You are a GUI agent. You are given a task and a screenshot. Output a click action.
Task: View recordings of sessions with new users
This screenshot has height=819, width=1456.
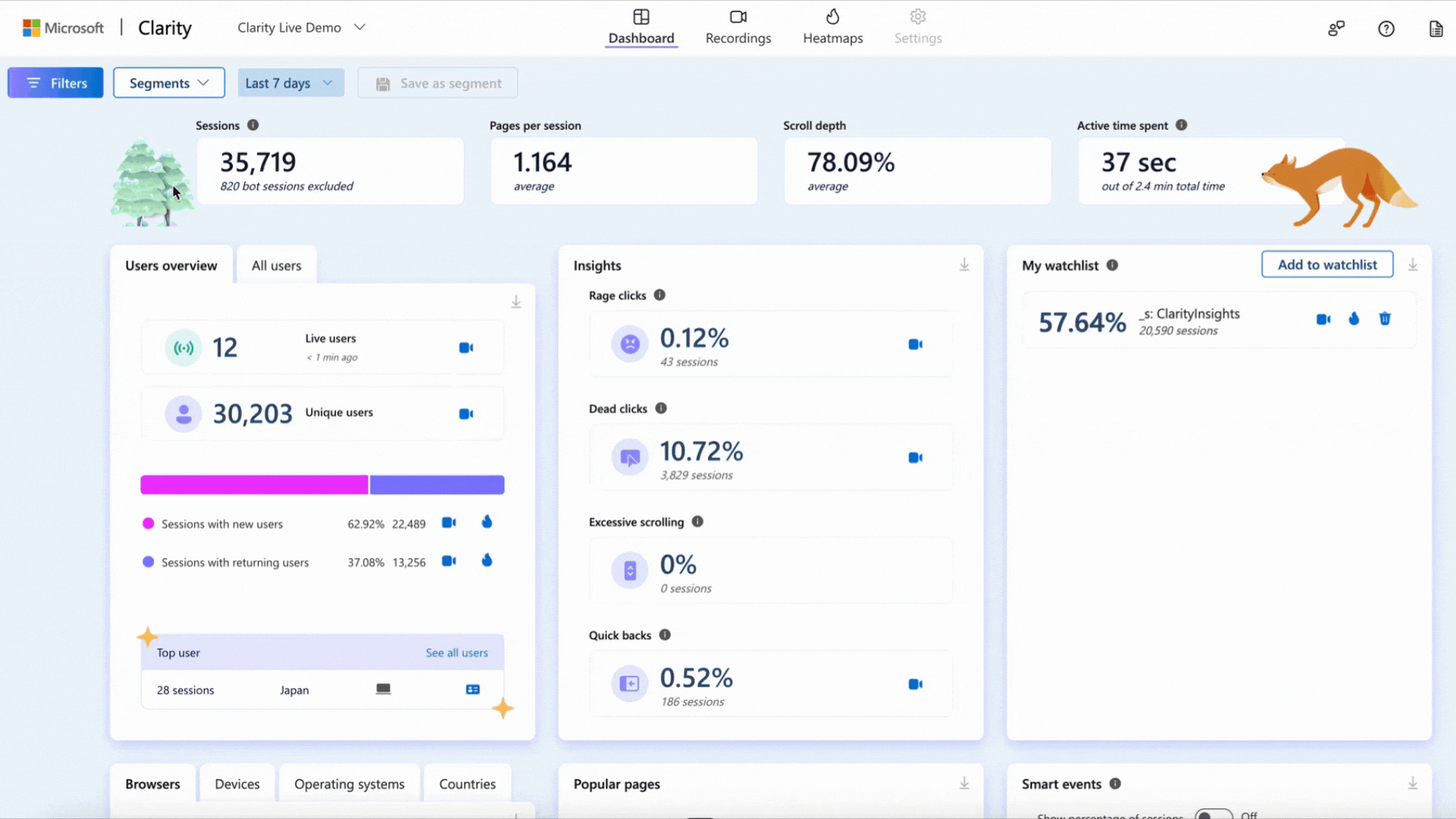(449, 522)
